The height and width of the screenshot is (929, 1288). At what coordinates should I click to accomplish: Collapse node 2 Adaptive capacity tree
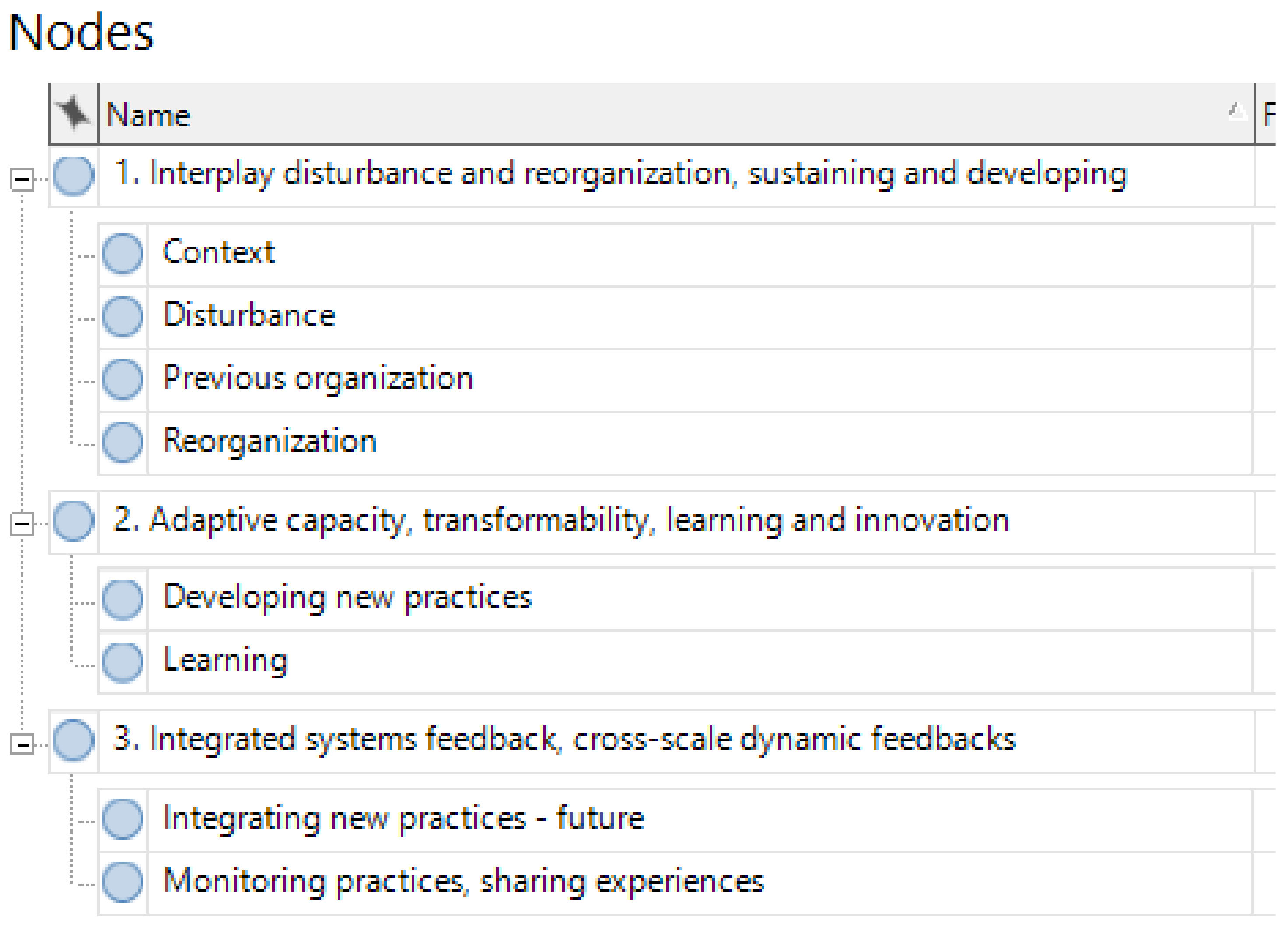point(22,525)
